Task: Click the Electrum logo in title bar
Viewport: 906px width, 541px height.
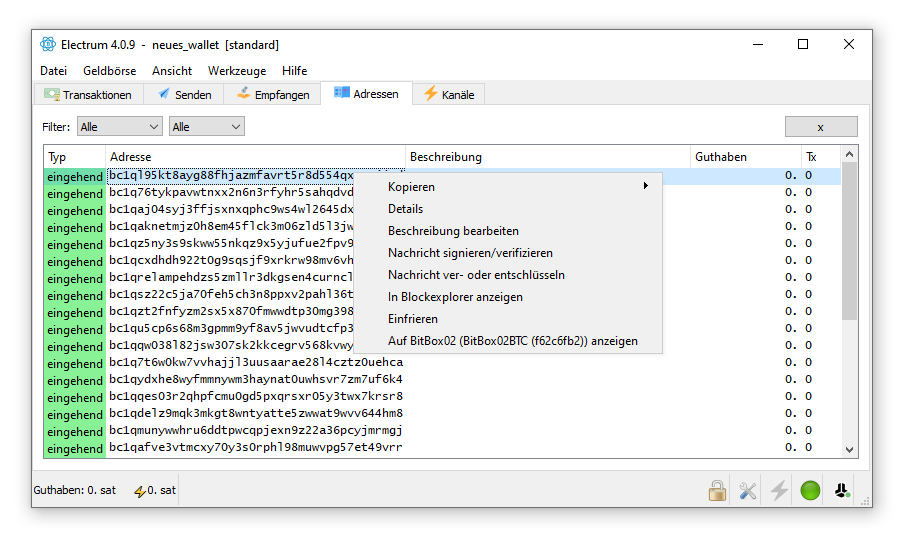Action: click(48, 45)
